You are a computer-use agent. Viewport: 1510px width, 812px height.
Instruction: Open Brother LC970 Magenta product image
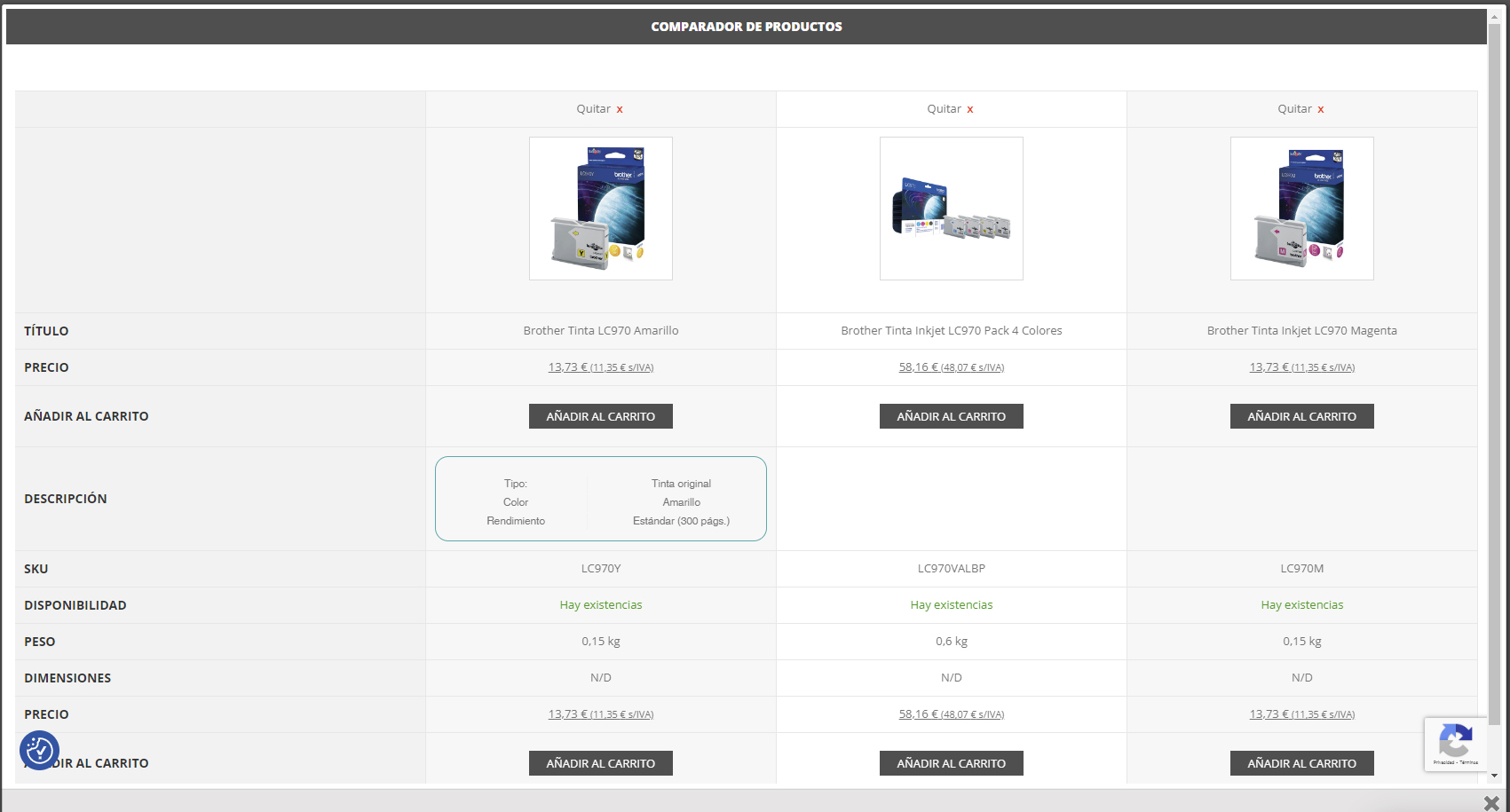click(1302, 209)
